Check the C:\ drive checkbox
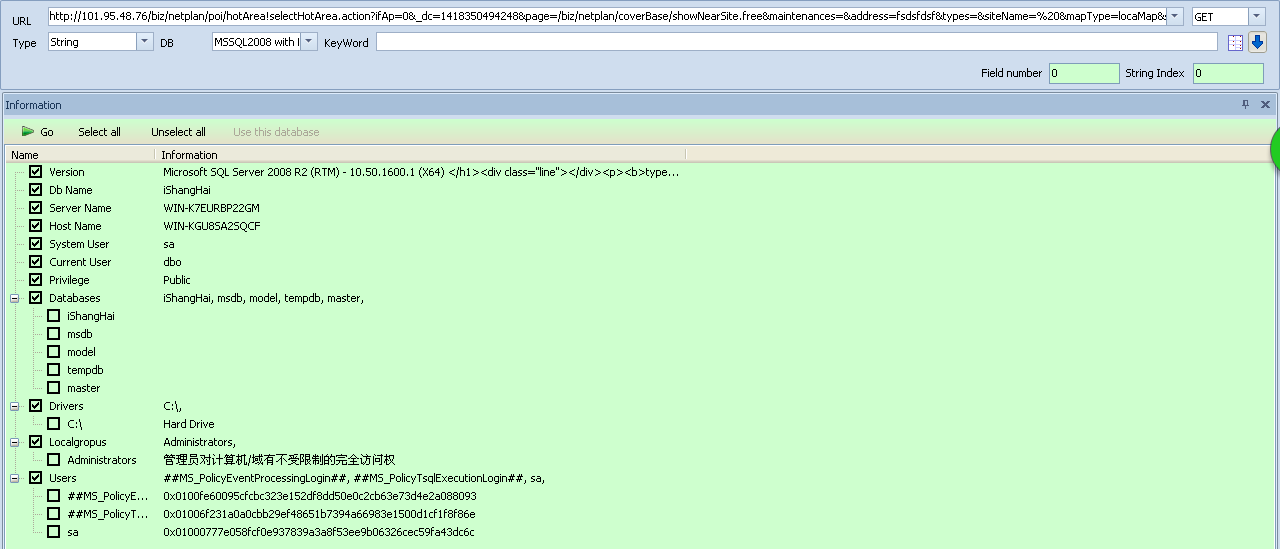This screenshot has width=1280, height=549. [x=54, y=424]
